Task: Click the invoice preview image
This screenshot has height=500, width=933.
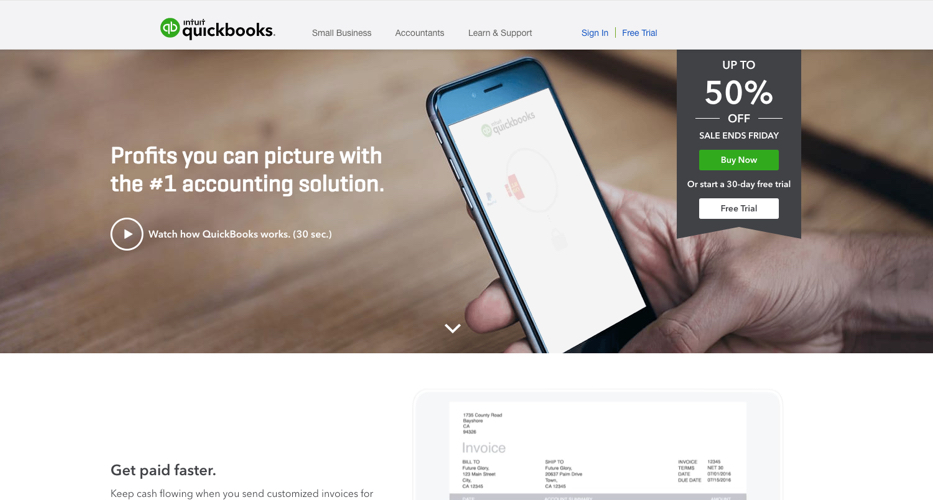Action: point(597,446)
